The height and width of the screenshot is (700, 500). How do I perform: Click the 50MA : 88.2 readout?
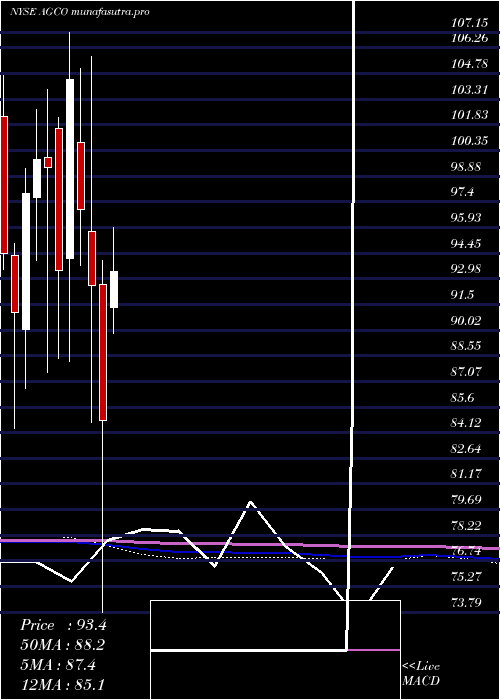pyautogui.click(x=63, y=645)
